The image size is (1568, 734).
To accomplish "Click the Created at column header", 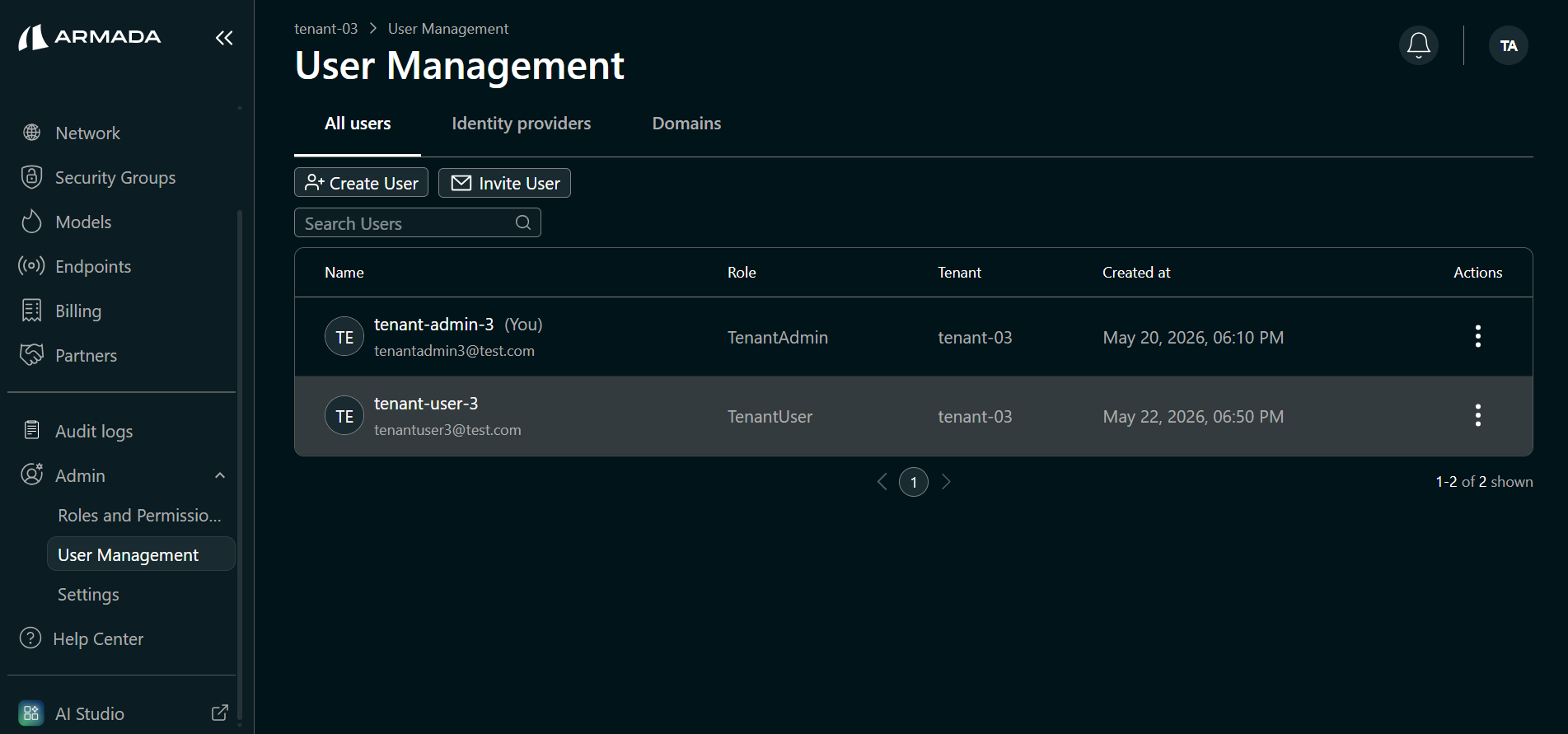I will click(1136, 273).
